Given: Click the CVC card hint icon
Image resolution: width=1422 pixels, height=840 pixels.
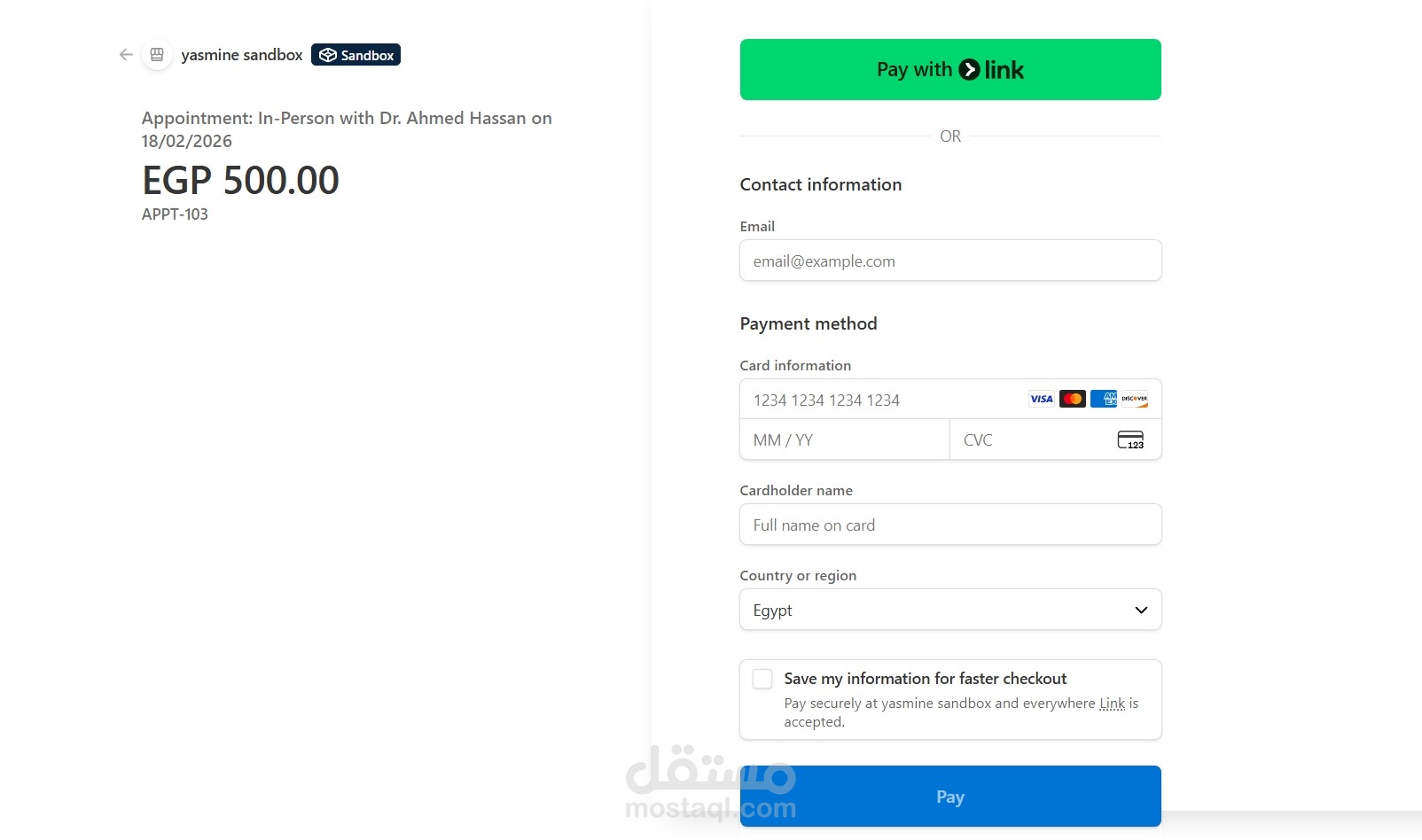Looking at the screenshot, I should (x=1130, y=439).
